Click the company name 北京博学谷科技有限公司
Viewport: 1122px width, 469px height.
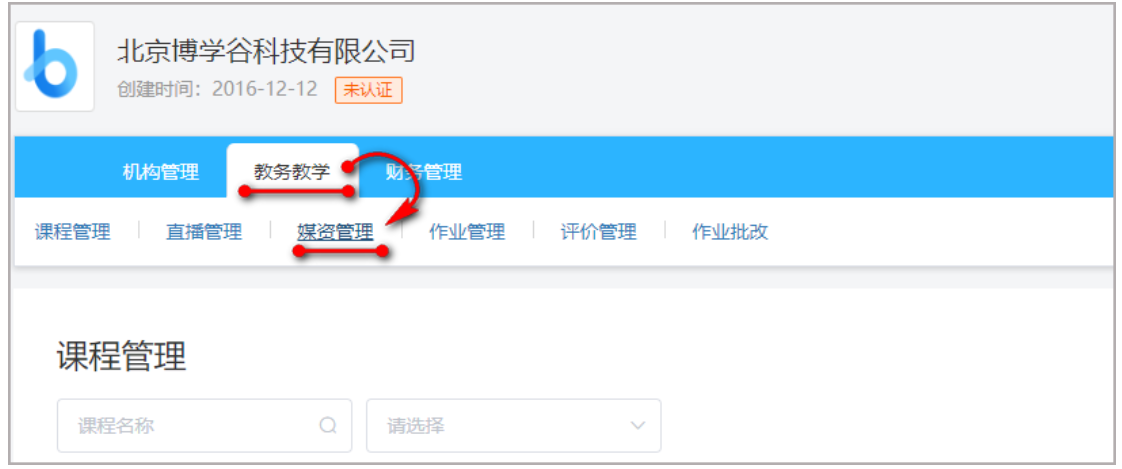tap(266, 52)
